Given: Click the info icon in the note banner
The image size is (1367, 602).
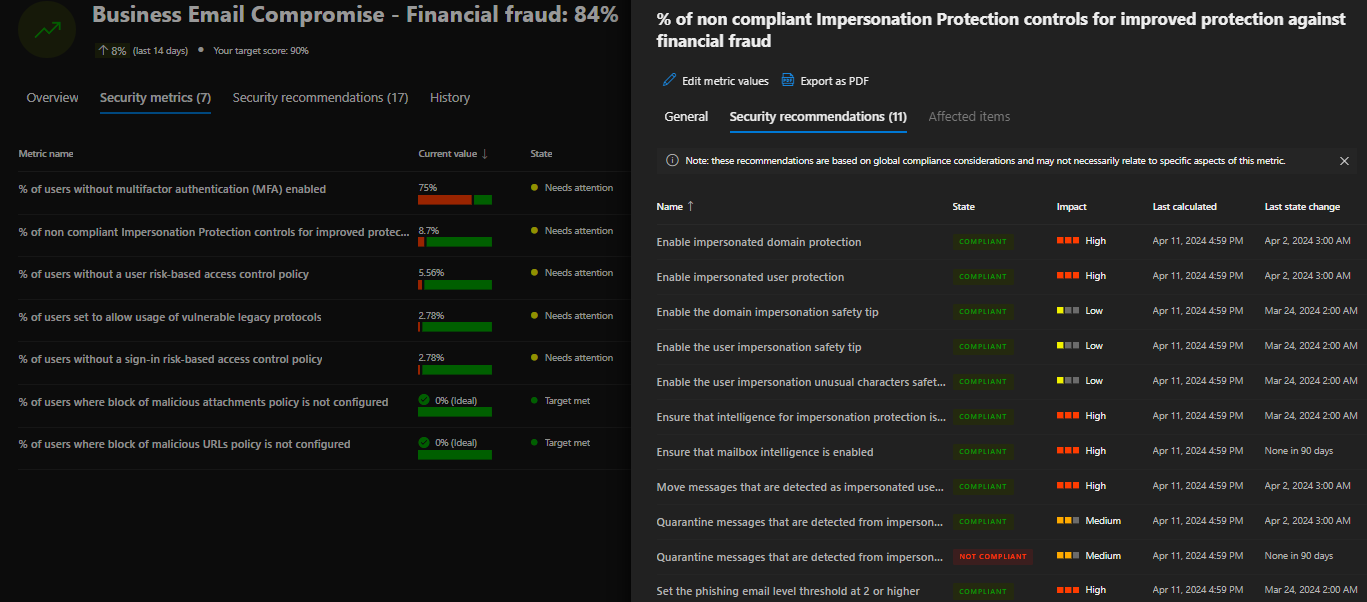Looking at the screenshot, I should (672, 161).
